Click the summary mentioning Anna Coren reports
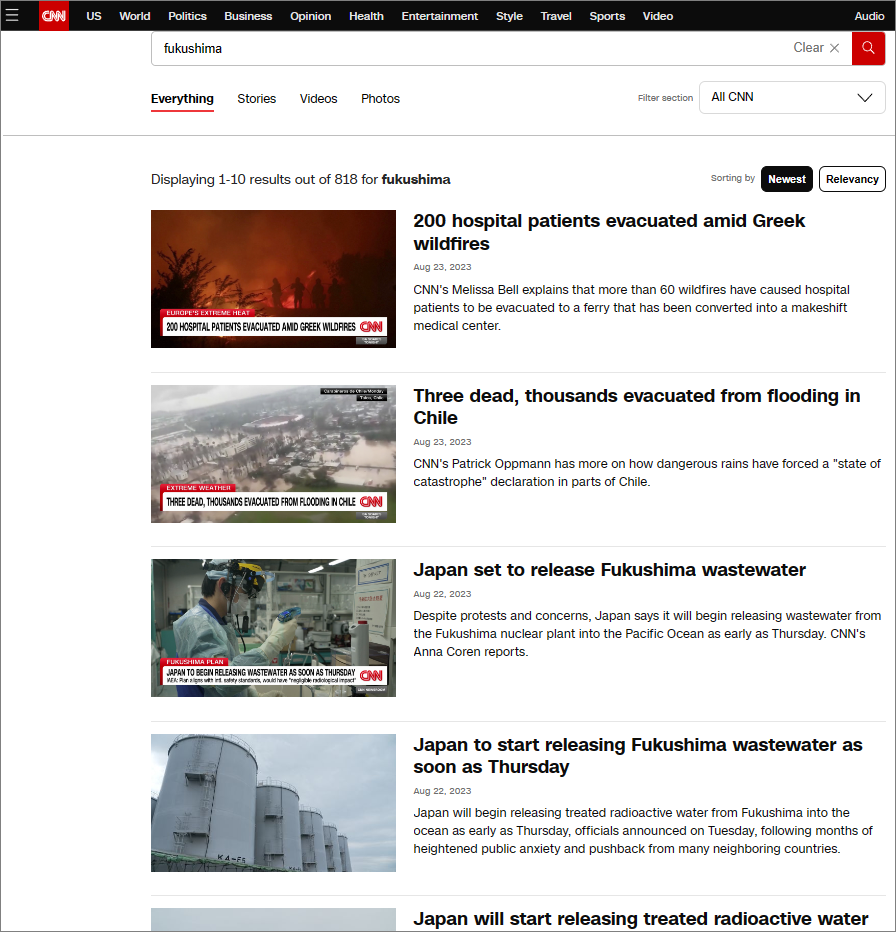Viewport: 896px width, 932px height. pyautogui.click(x=647, y=634)
